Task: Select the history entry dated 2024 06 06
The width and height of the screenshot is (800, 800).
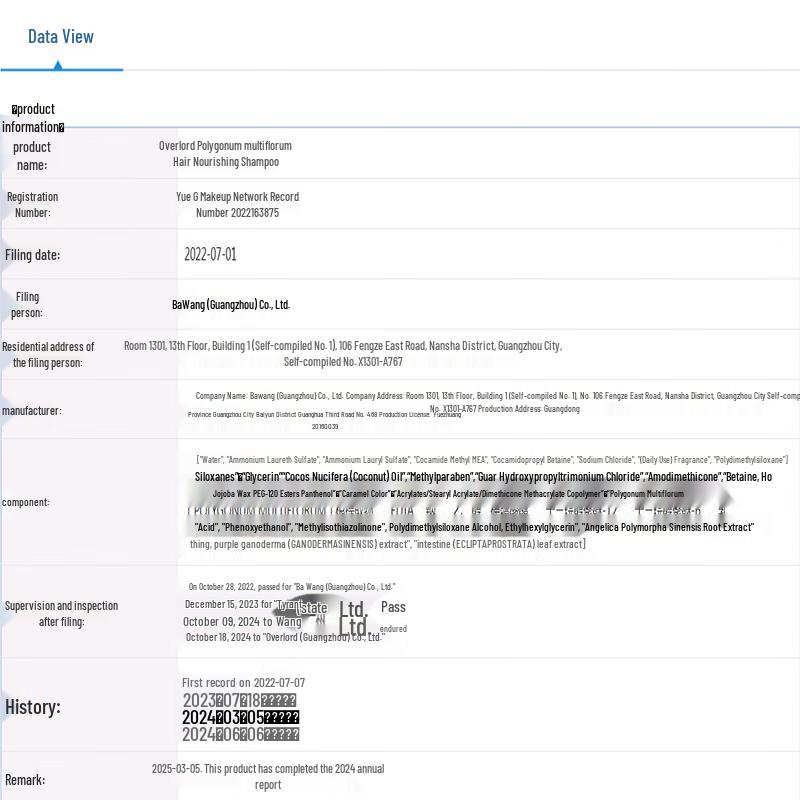Action: click(241, 735)
